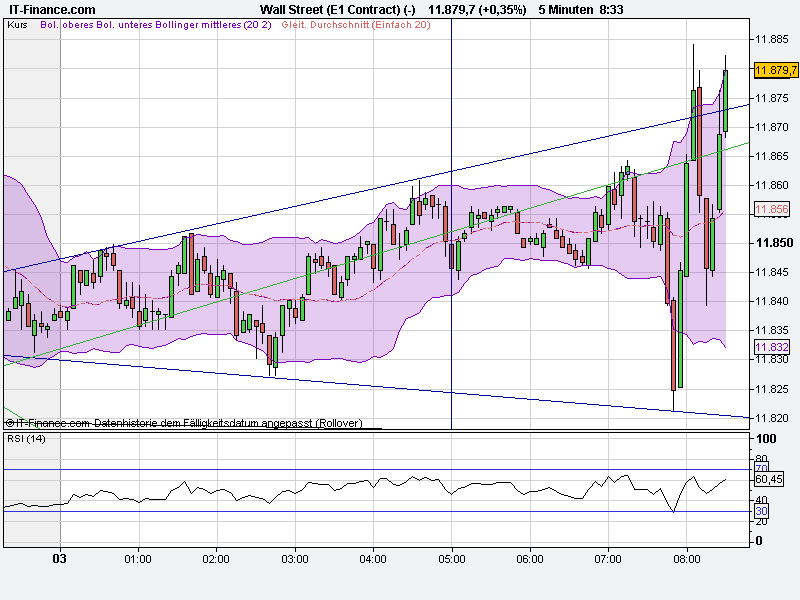Click the RSI 70 level label
This screenshot has width=800, height=600.
click(x=761, y=468)
